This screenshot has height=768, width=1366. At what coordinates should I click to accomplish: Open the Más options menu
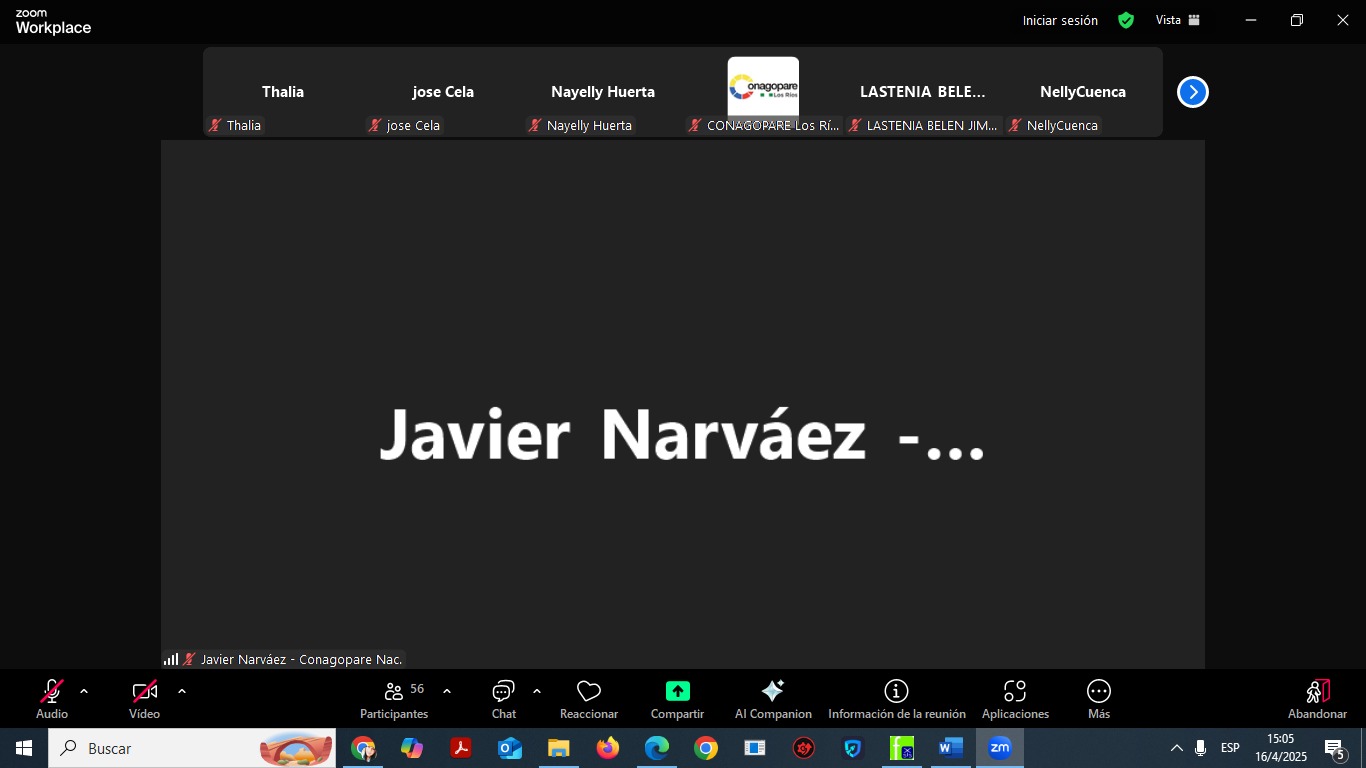pos(1098,698)
